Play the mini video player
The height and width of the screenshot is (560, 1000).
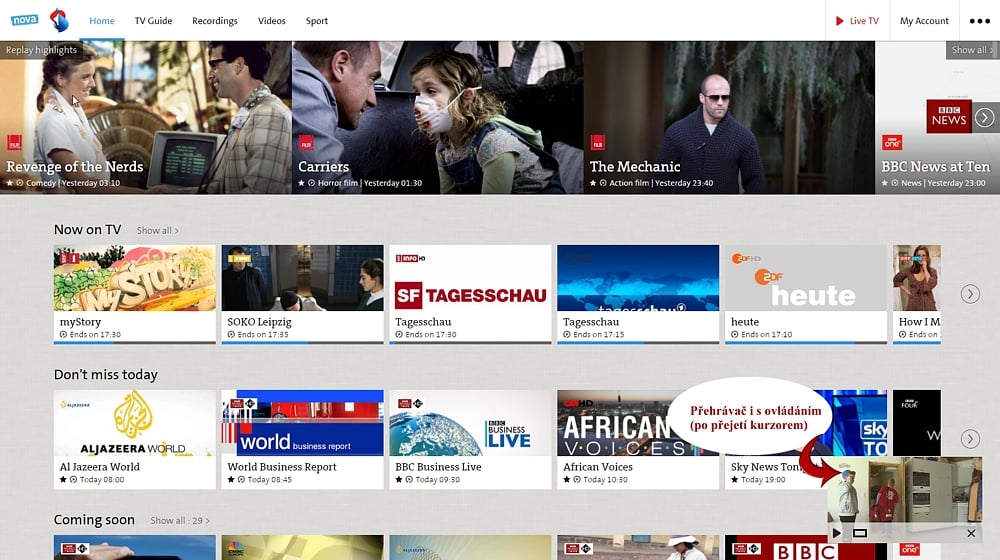click(x=836, y=533)
